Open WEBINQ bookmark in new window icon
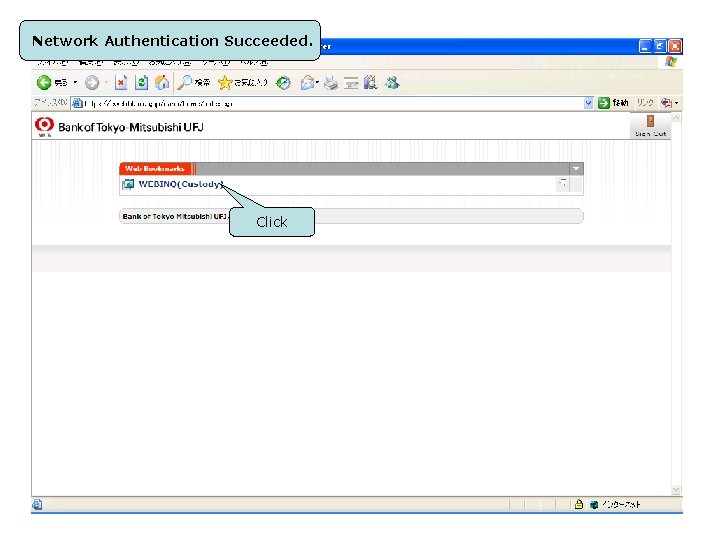 [x=562, y=184]
